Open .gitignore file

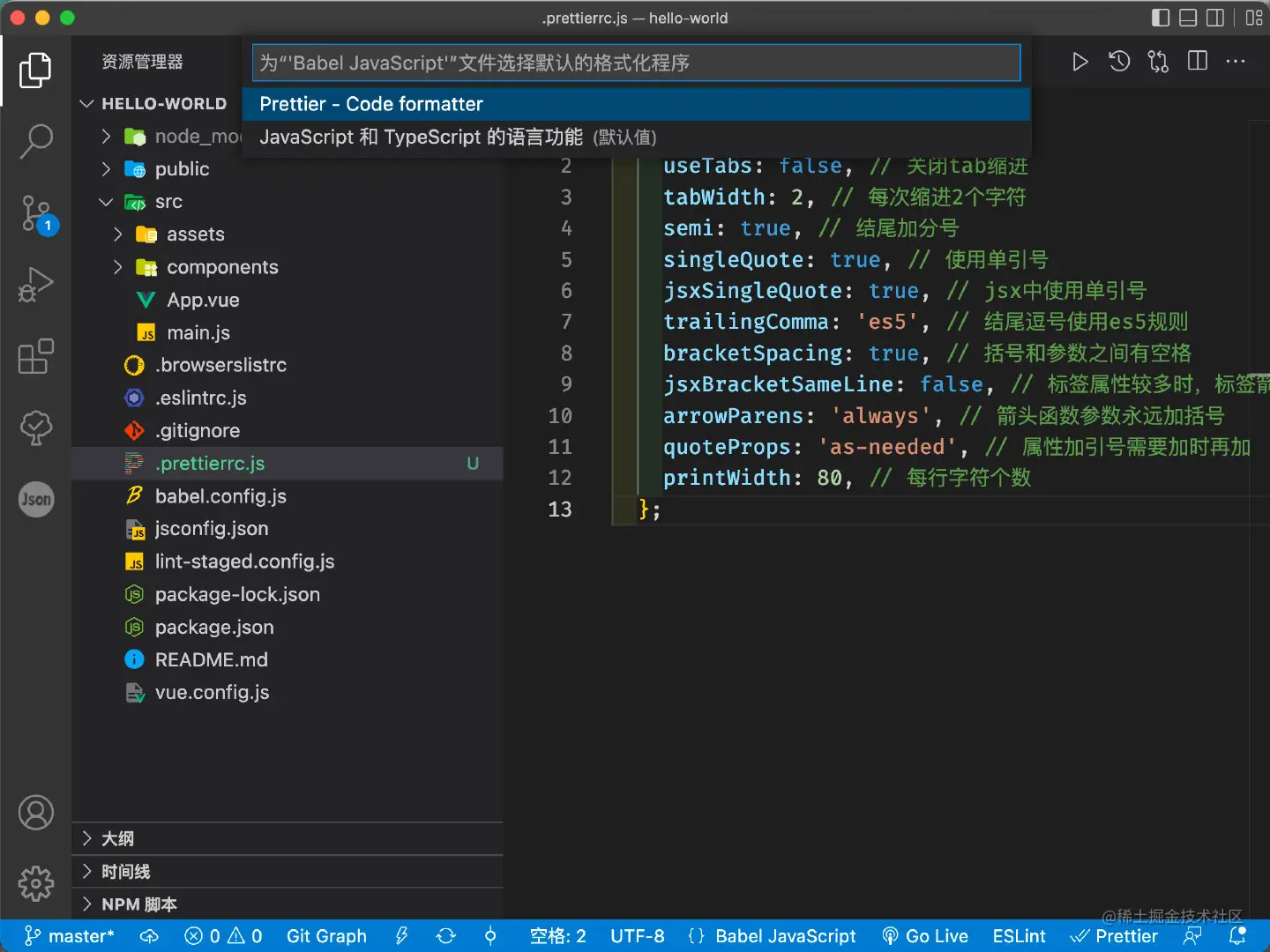click(288, 430)
